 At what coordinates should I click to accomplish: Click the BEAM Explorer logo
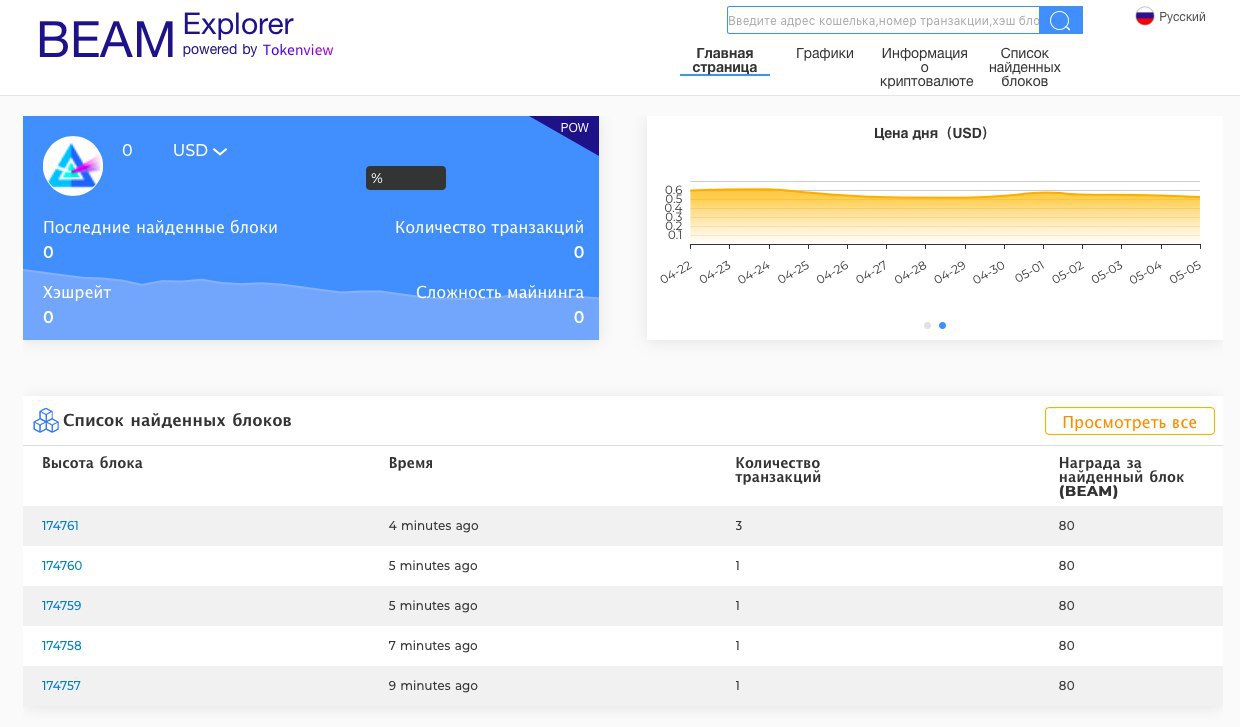pyautogui.click(x=186, y=36)
